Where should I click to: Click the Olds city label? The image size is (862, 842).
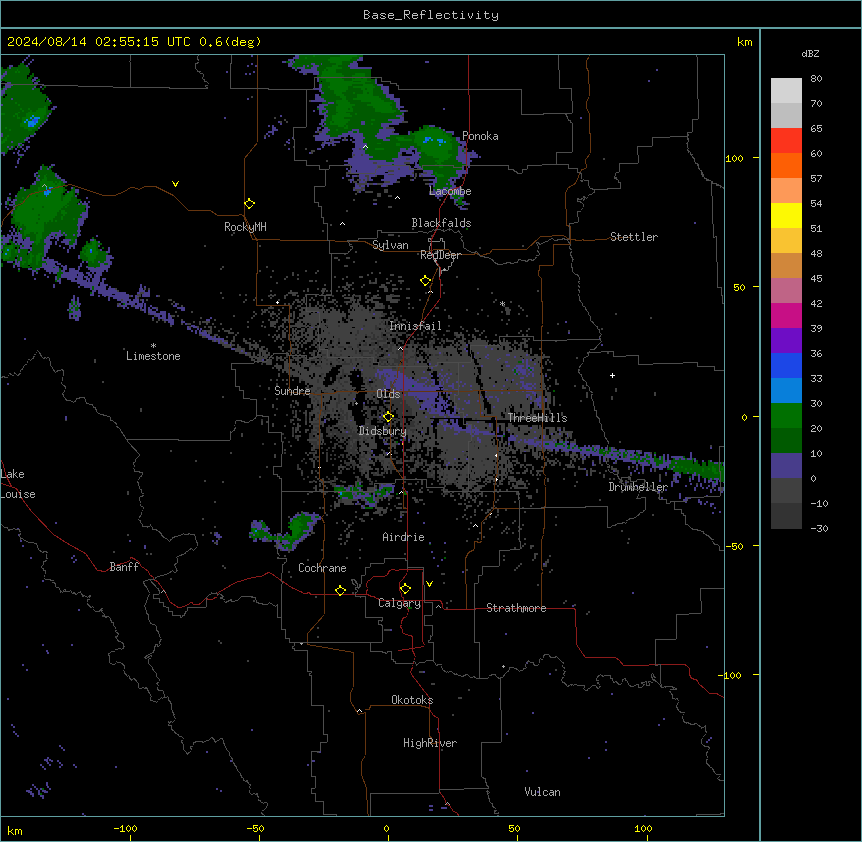[x=388, y=394]
